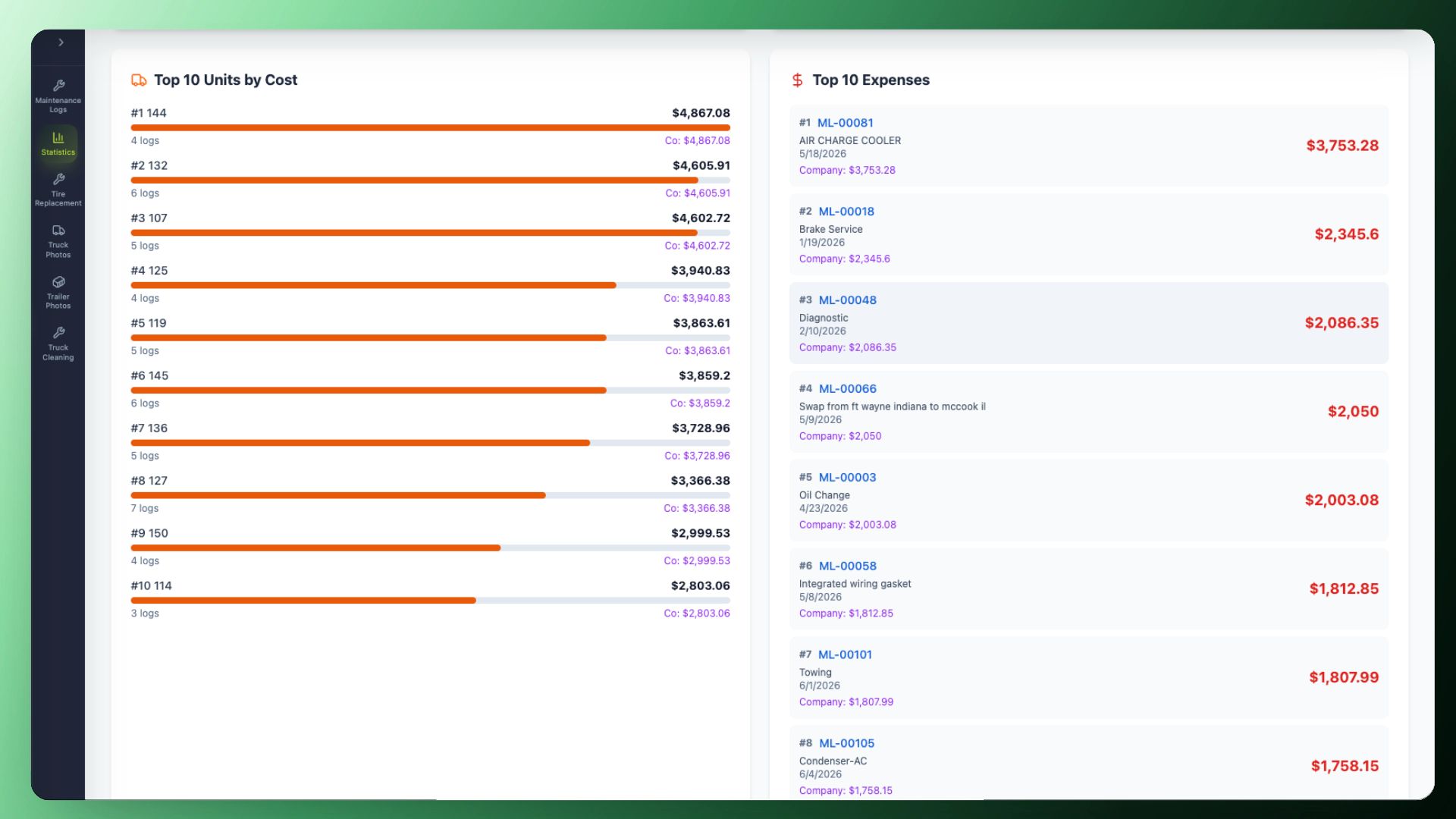Click the $2,345.6 red expense amount
The image size is (1456, 819).
[1347, 234]
